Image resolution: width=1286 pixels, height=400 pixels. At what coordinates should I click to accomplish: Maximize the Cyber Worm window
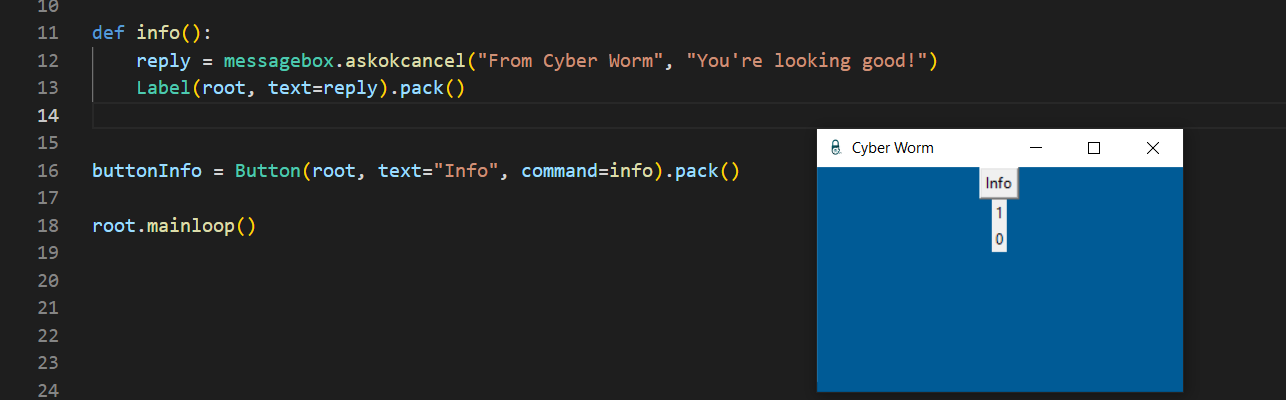[x=1094, y=148]
